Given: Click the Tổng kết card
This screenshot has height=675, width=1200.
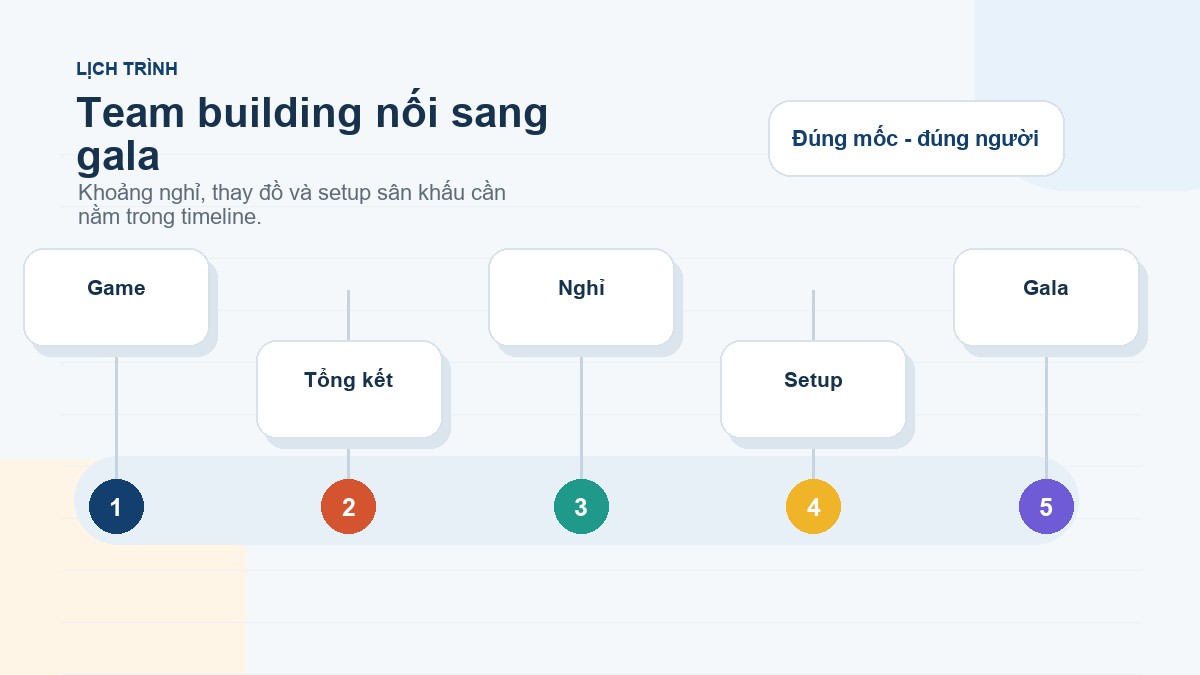Looking at the screenshot, I should click(x=349, y=389).
